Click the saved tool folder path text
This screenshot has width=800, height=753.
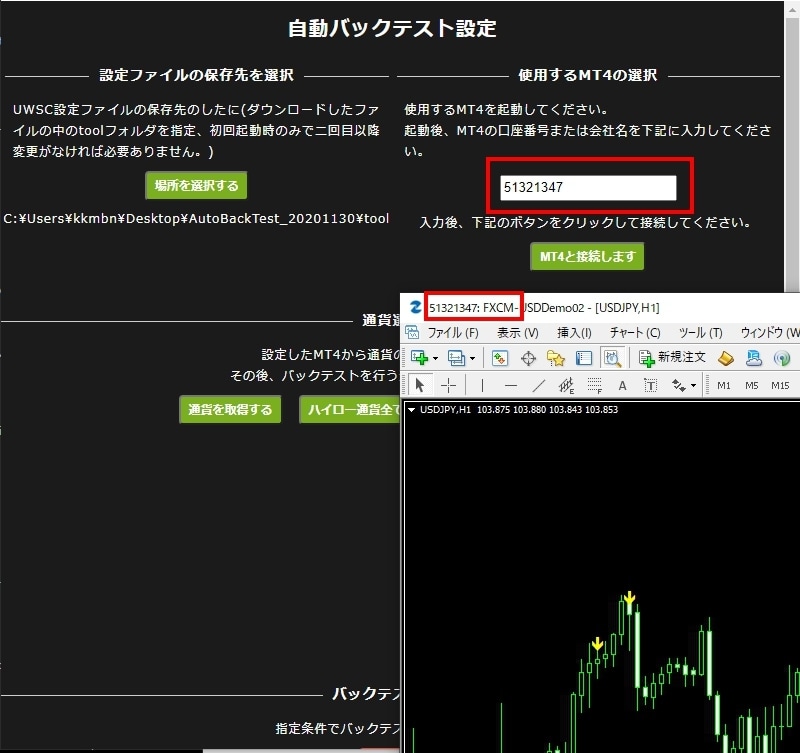click(196, 219)
